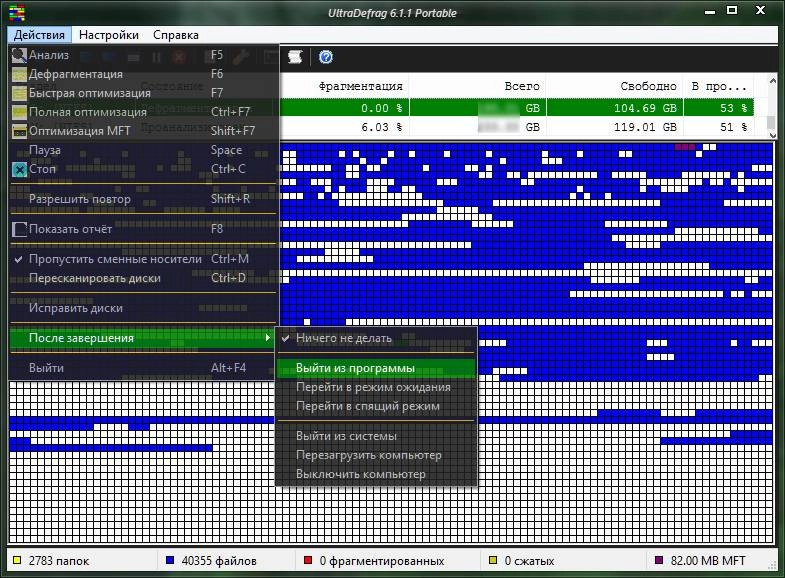
Task: Click the UltraDefrag title bar app icon
Action: tap(16, 13)
